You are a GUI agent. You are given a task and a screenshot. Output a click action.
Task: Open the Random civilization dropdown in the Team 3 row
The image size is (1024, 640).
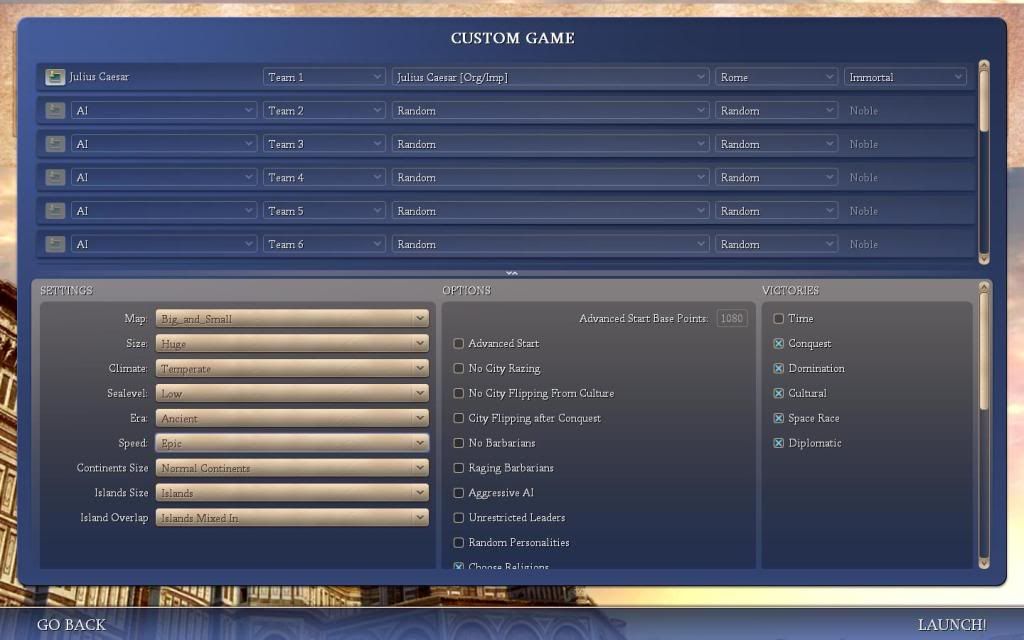tap(776, 144)
